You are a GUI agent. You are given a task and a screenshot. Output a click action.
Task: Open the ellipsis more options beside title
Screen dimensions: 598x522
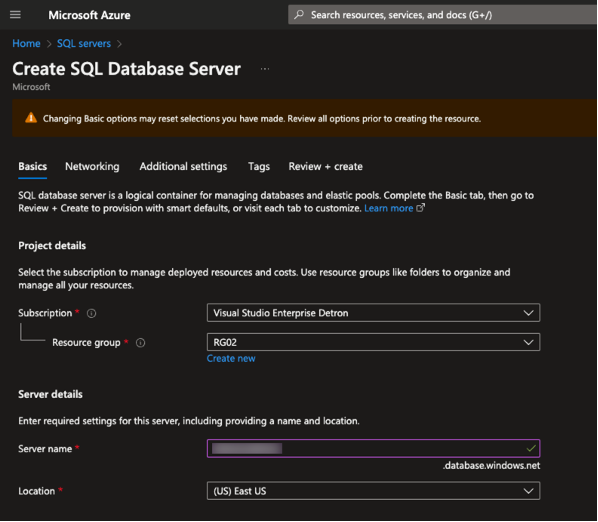pos(265,69)
